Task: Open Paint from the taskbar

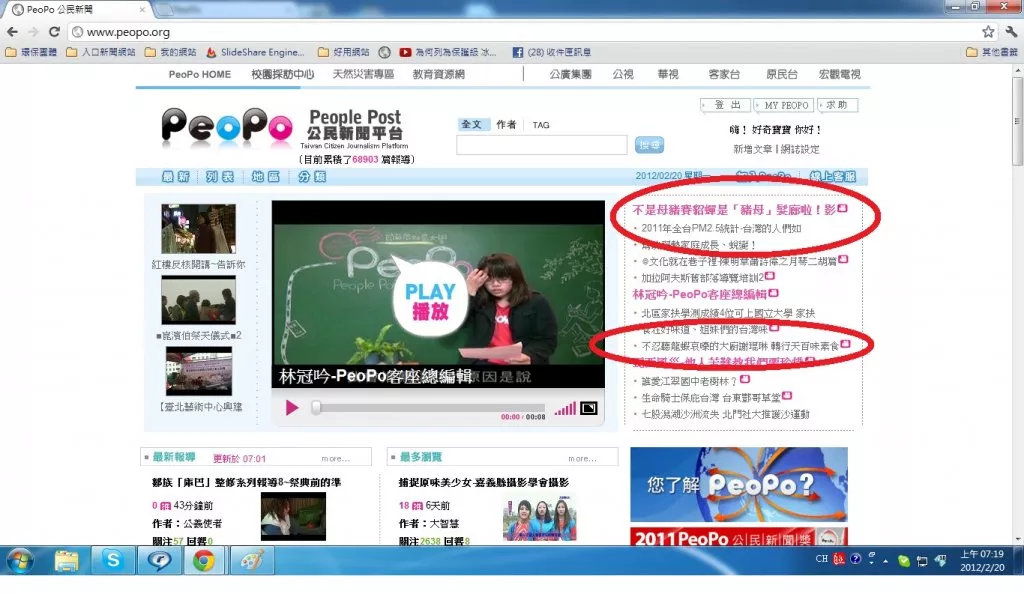Action: tap(251, 560)
